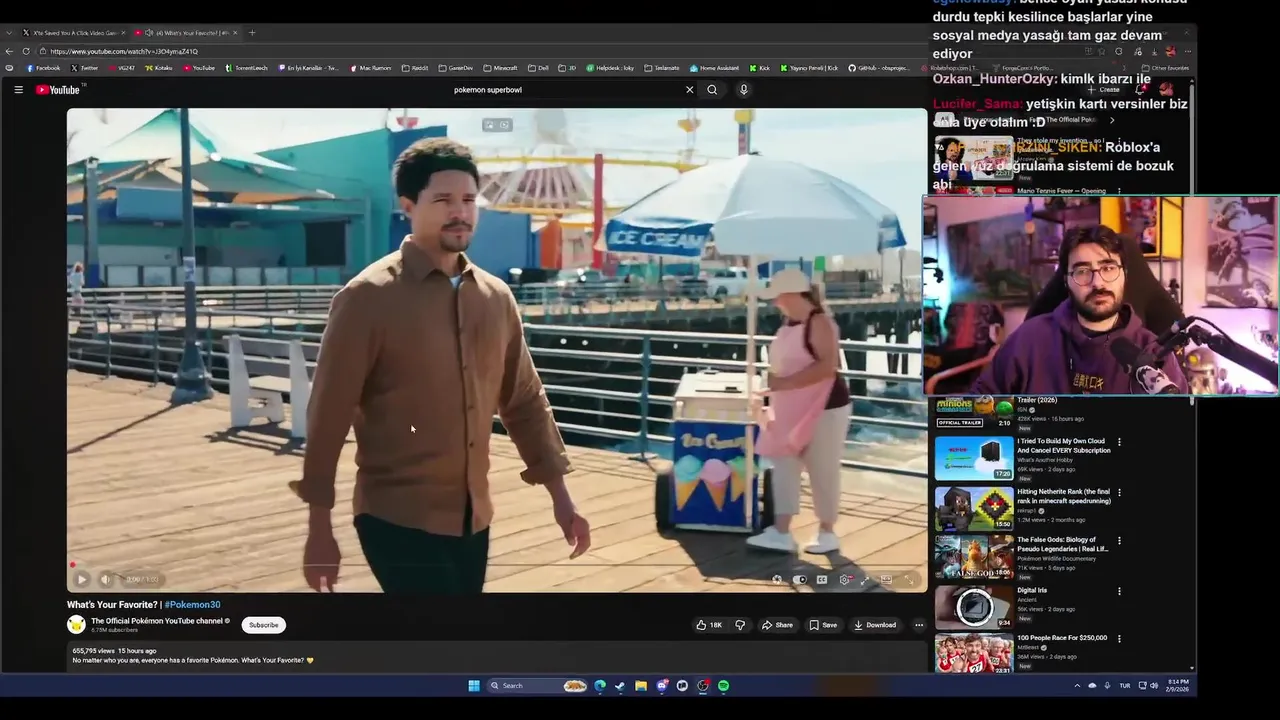Open Steam from the taskbar
Screen dimensions: 1280x720
(620, 686)
